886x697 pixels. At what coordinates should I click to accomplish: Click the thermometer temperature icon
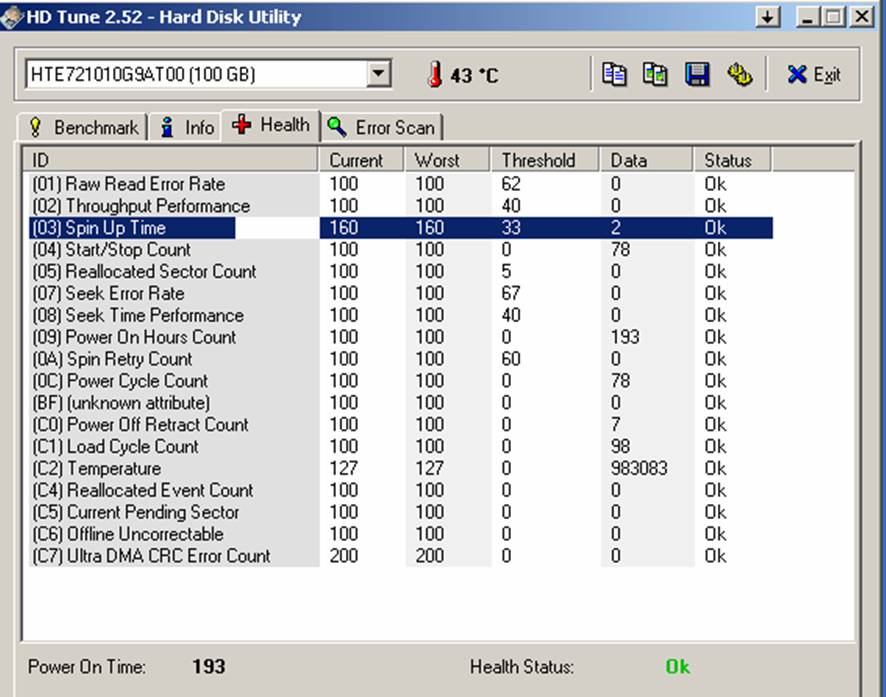pos(434,75)
